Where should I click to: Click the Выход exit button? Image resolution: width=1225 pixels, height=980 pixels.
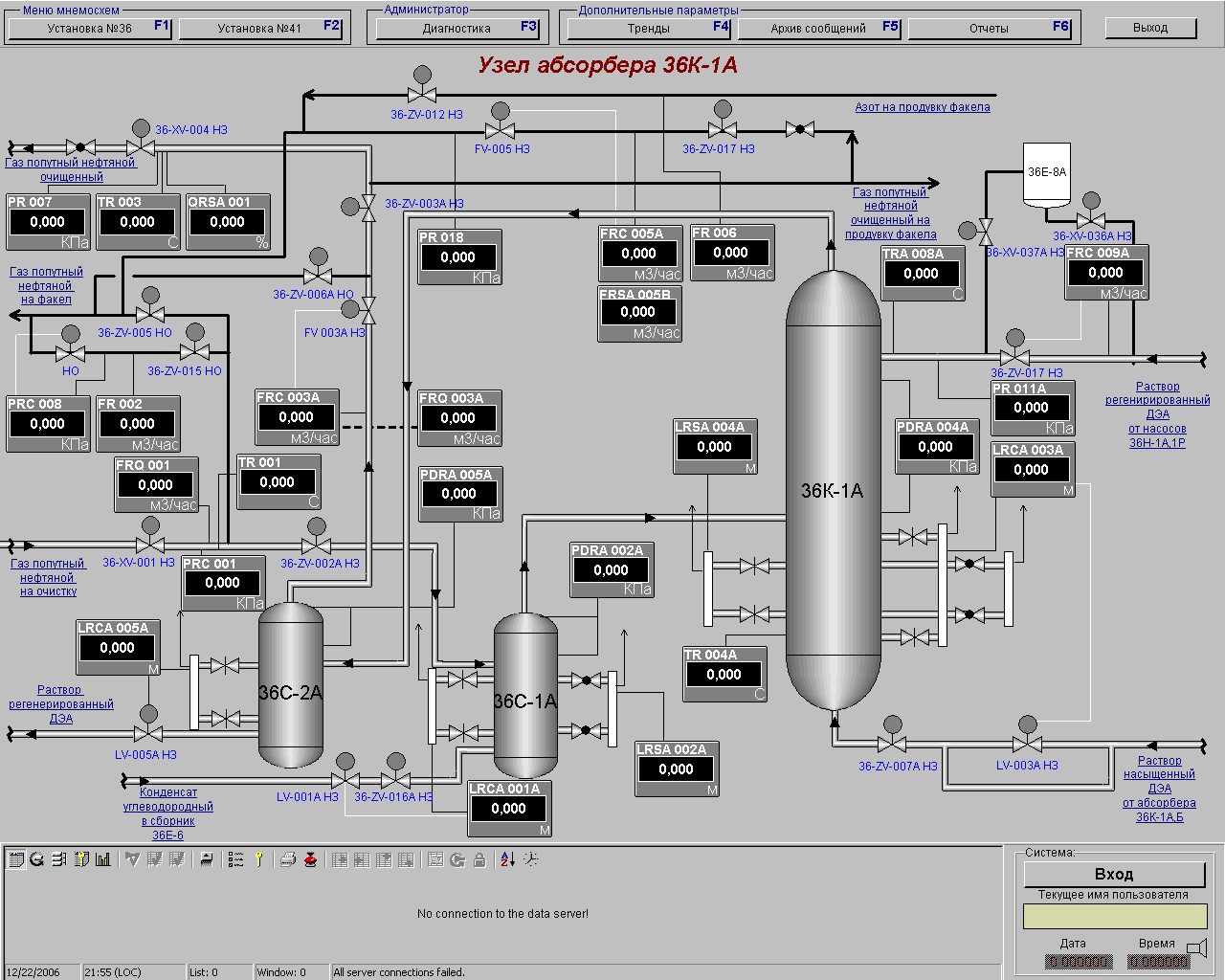point(1150,28)
